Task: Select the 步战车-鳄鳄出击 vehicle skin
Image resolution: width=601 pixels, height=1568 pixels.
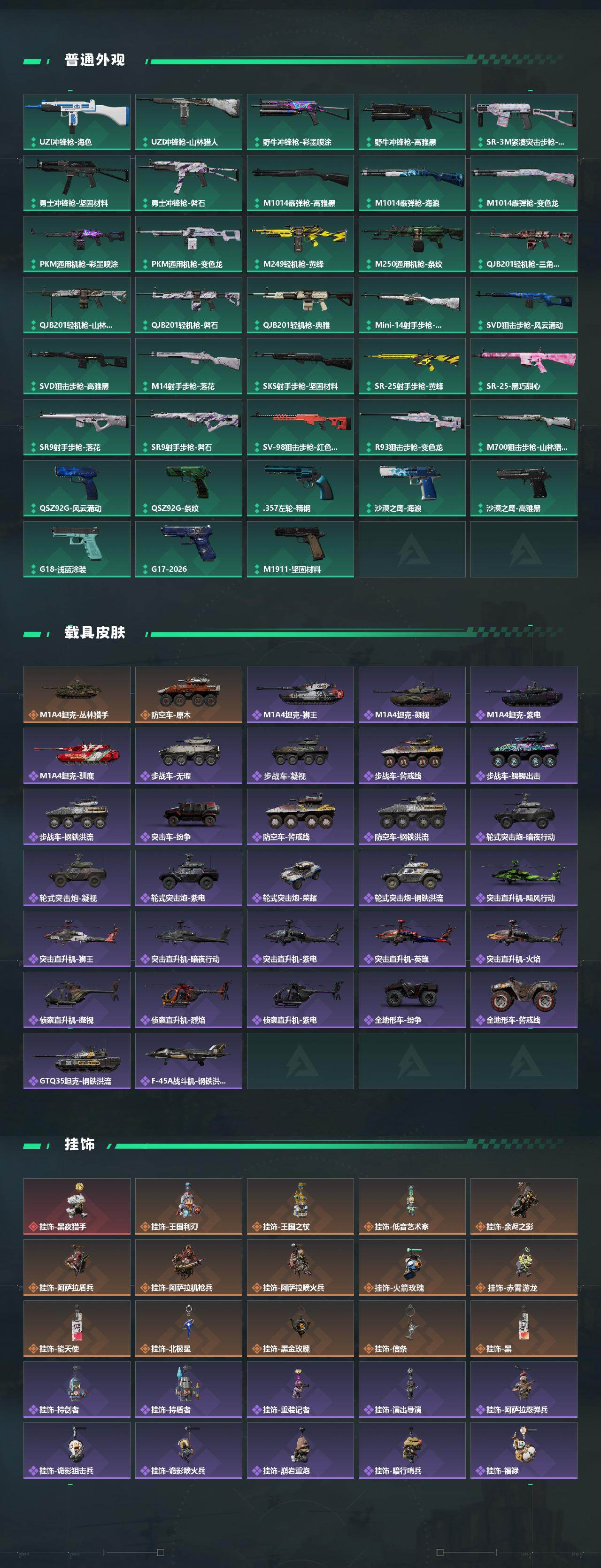Action: 524,755
